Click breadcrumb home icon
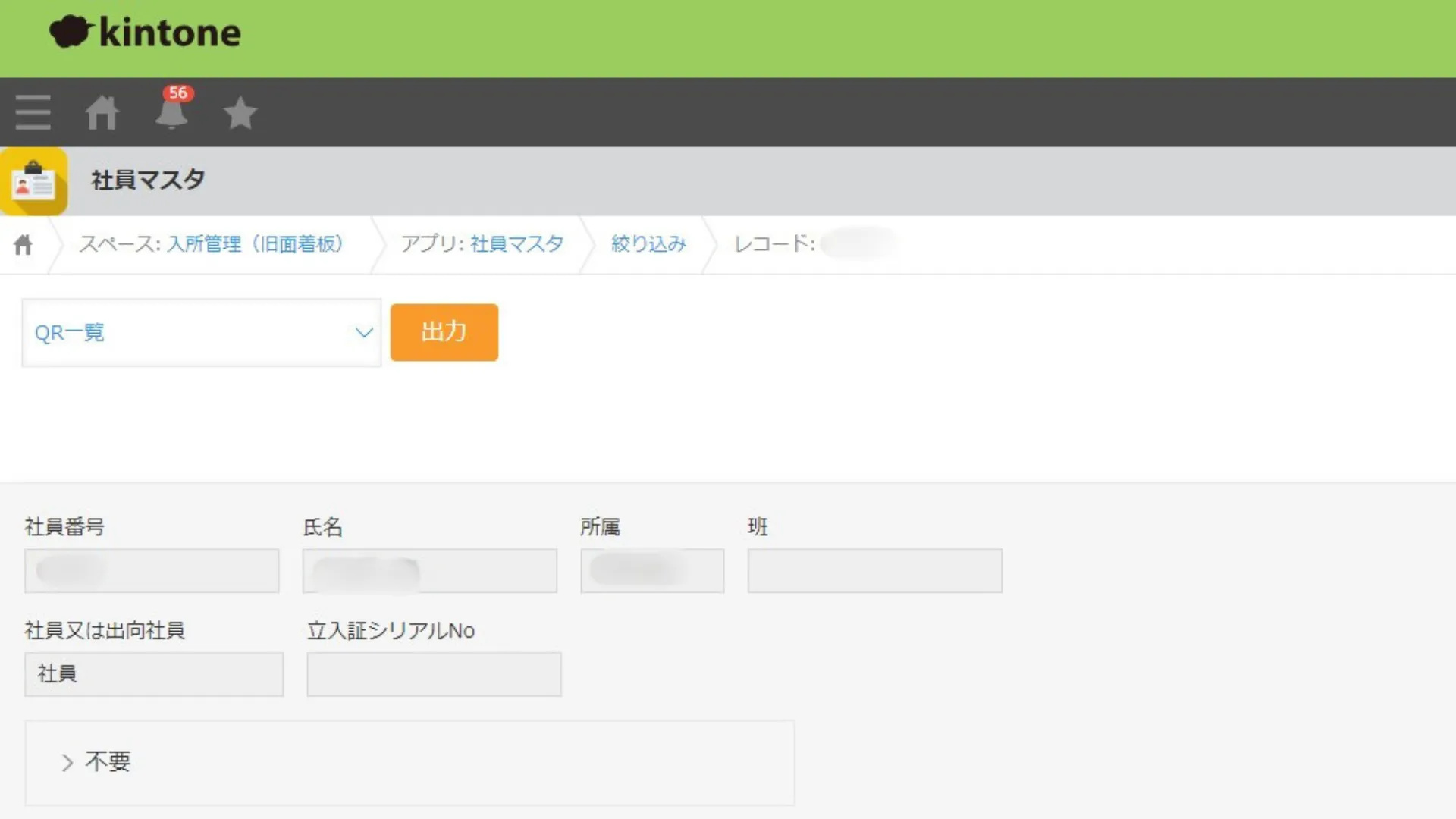Image resolution: width=1456 pixels, height=819 pixels. coord(24,245)
